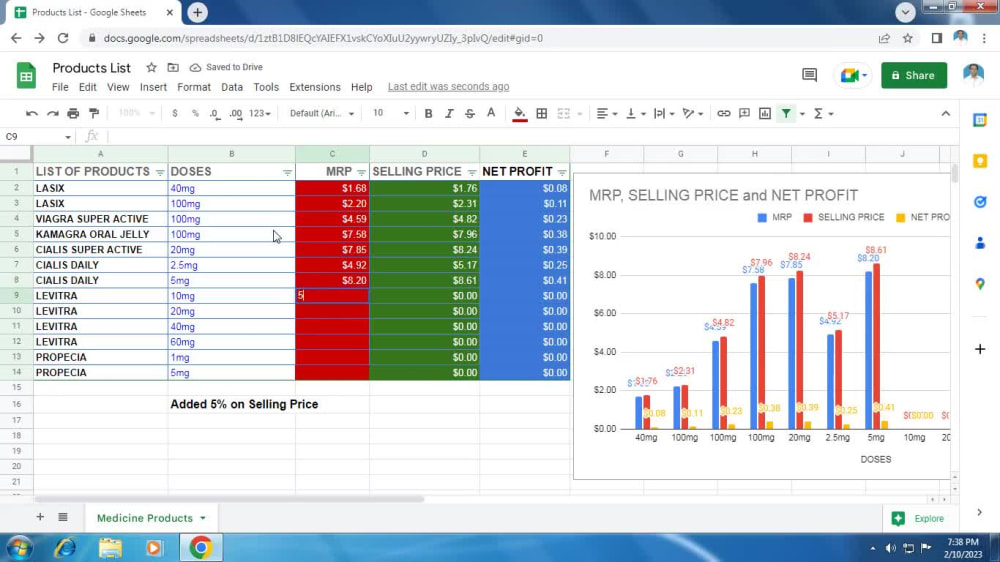The width and height of the screenshot is (1000, 562).
Task: Click the Merge cells icon
Action: [564, 114]
